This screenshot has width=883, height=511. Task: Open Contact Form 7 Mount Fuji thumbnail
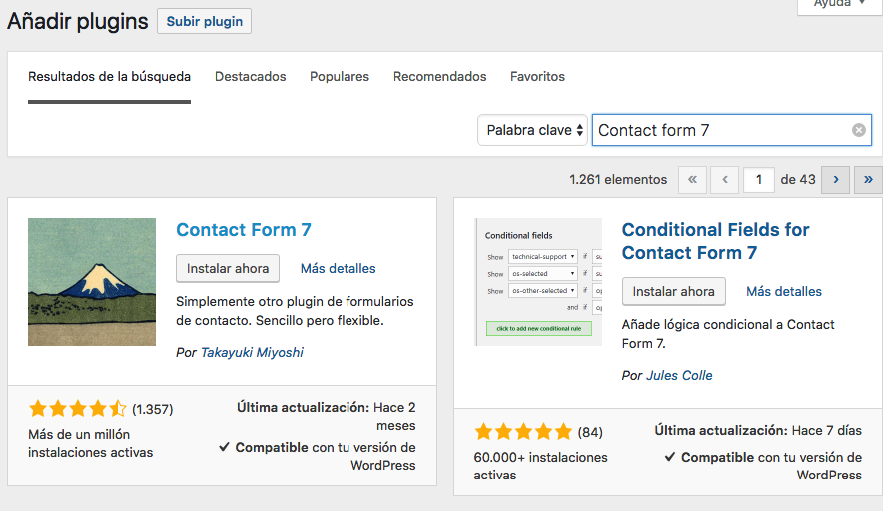pos(92,282)
